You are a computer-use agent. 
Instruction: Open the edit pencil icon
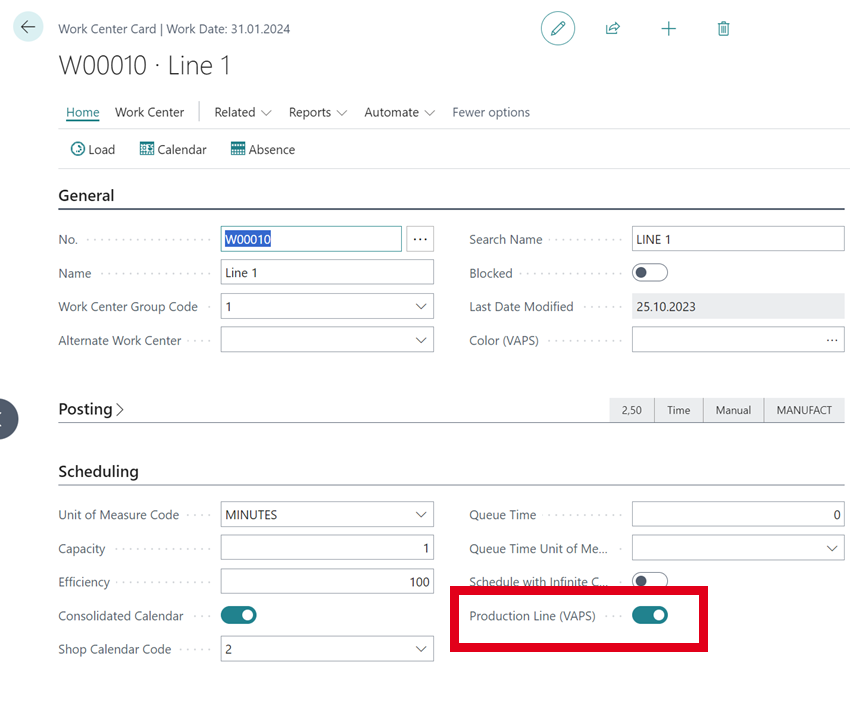(x=558, y=28)
